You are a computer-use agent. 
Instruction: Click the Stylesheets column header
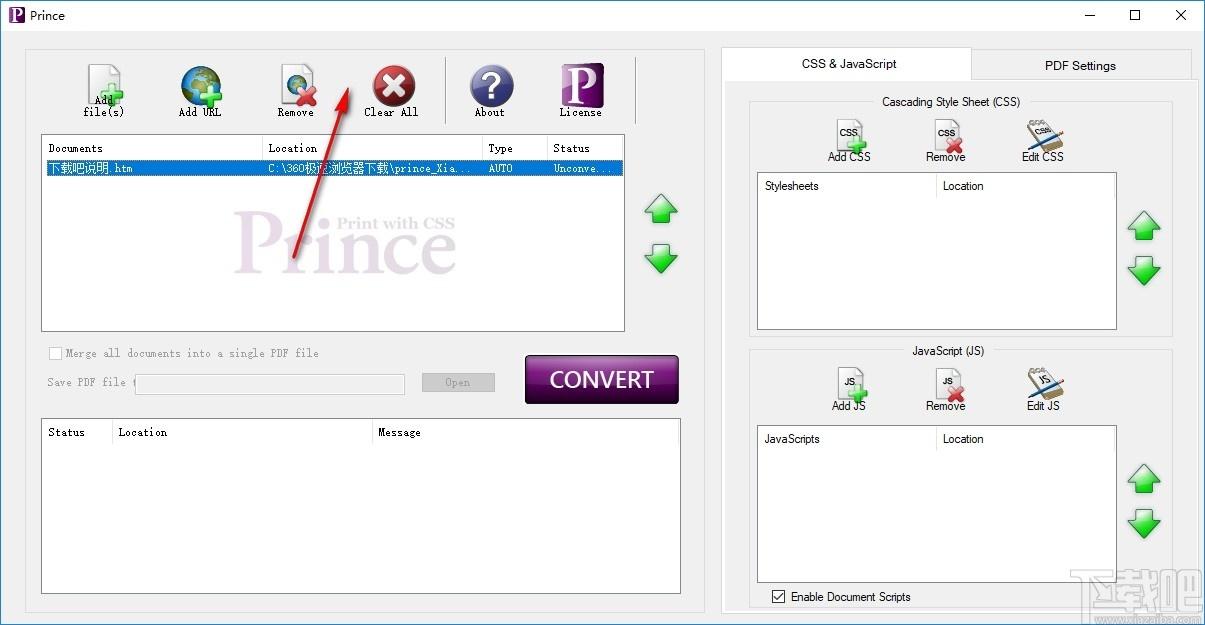pos(847,186)
